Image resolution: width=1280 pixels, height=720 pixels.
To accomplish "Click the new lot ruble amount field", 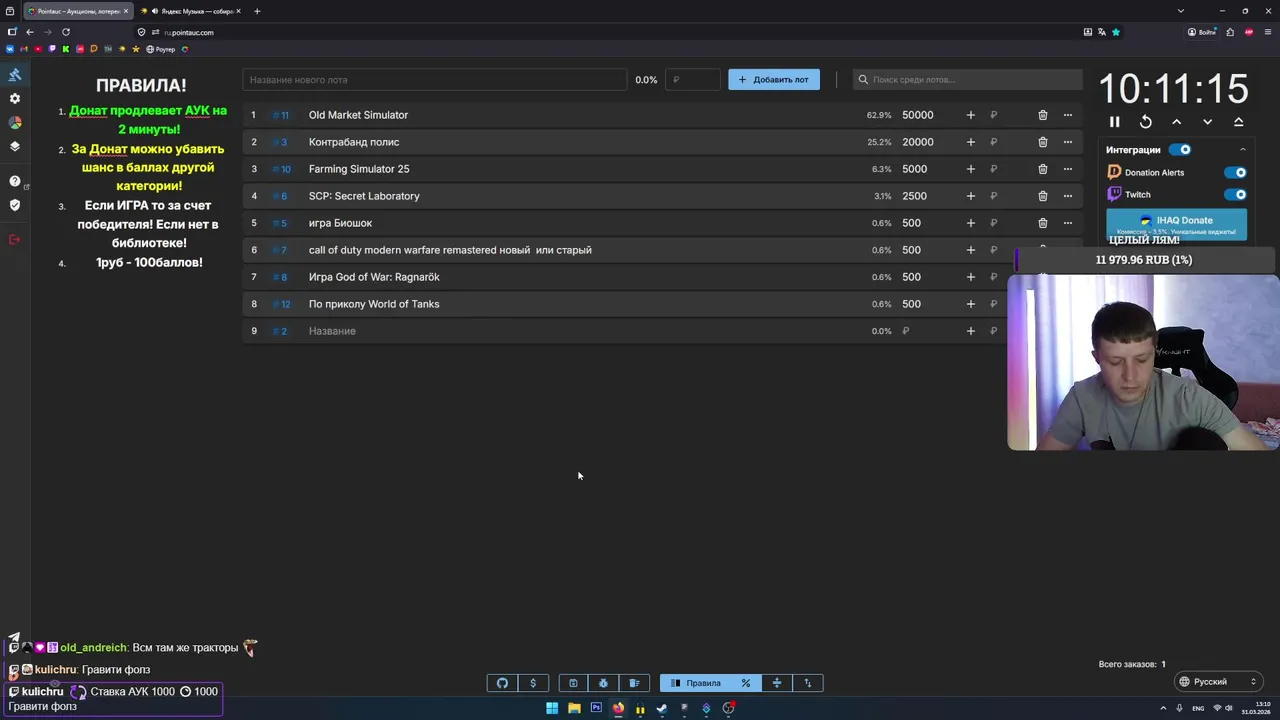I will 693,80.
